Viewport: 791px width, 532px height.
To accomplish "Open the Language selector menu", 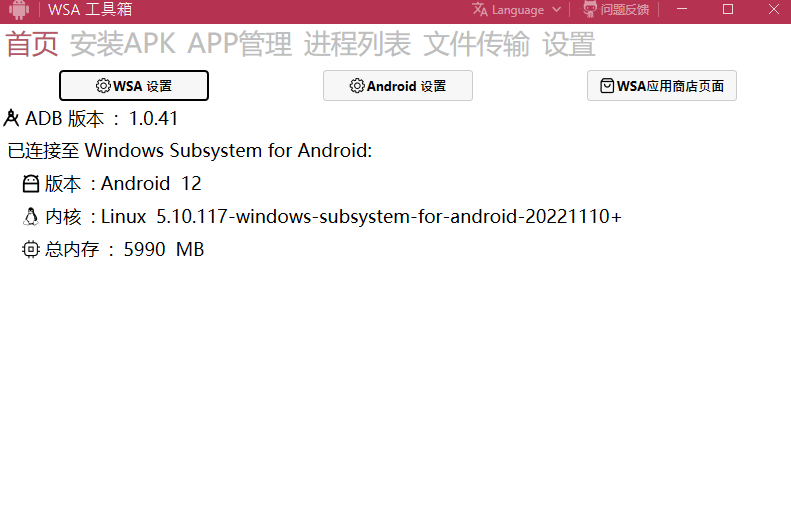I will pos(517,10).
